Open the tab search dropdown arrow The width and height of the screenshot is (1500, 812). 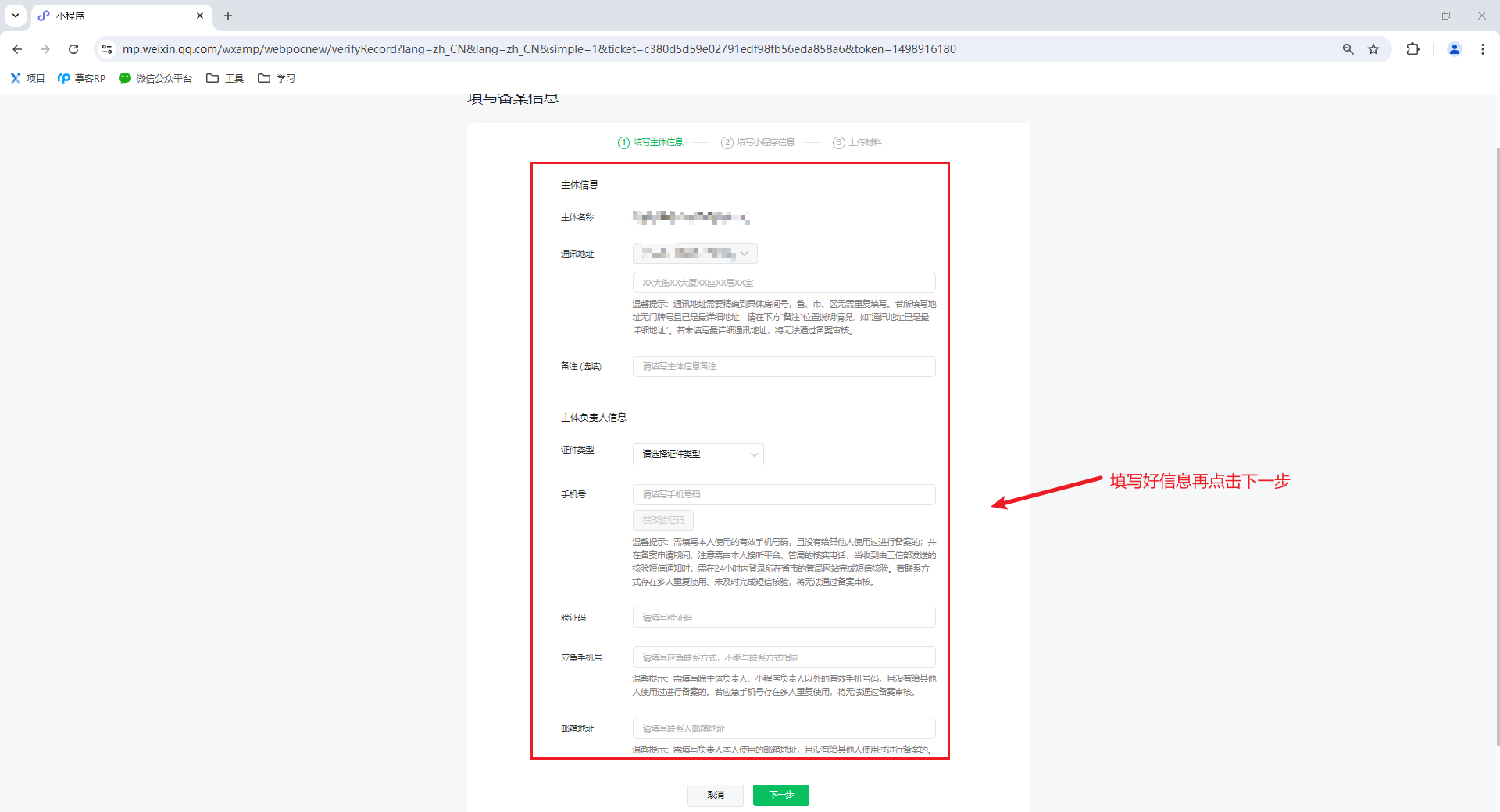click(16, 16)
